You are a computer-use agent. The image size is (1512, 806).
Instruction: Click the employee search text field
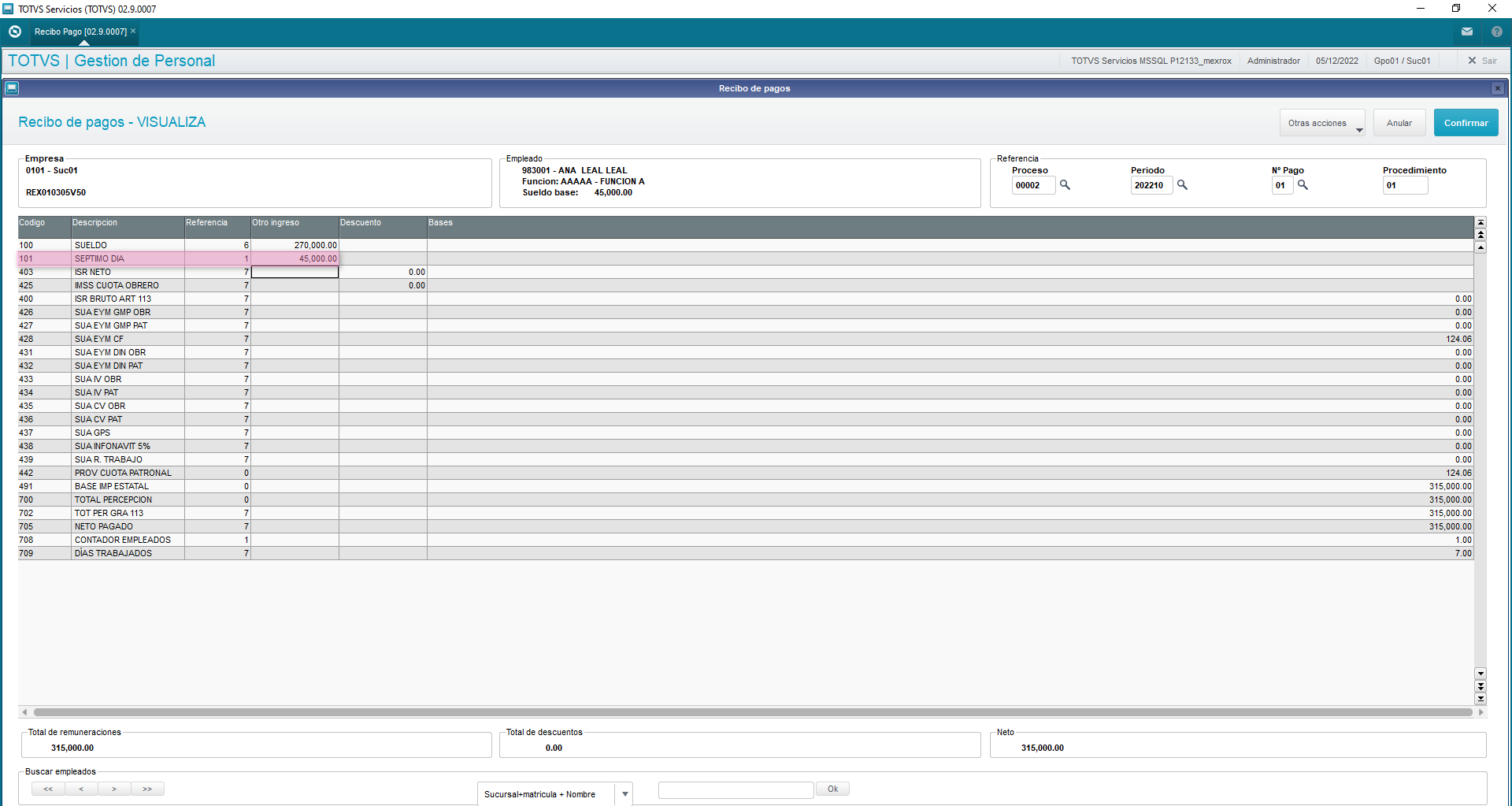[x=736, y=789]
